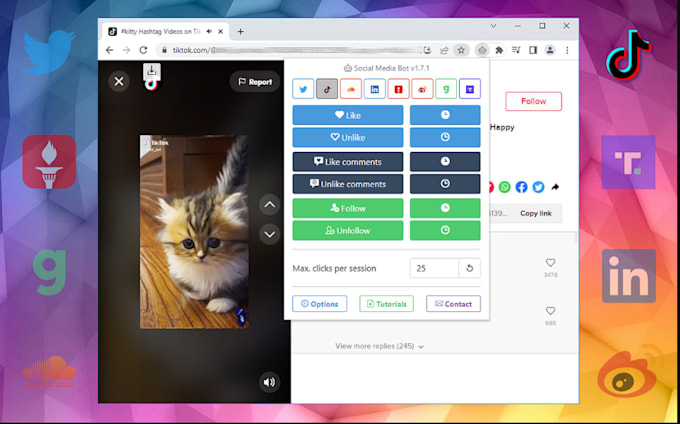Image resolution: width=680 pixels, height=424 pixels.
Task: Close the #kitty Hashtag Videos tab
Action: point(221,31)
